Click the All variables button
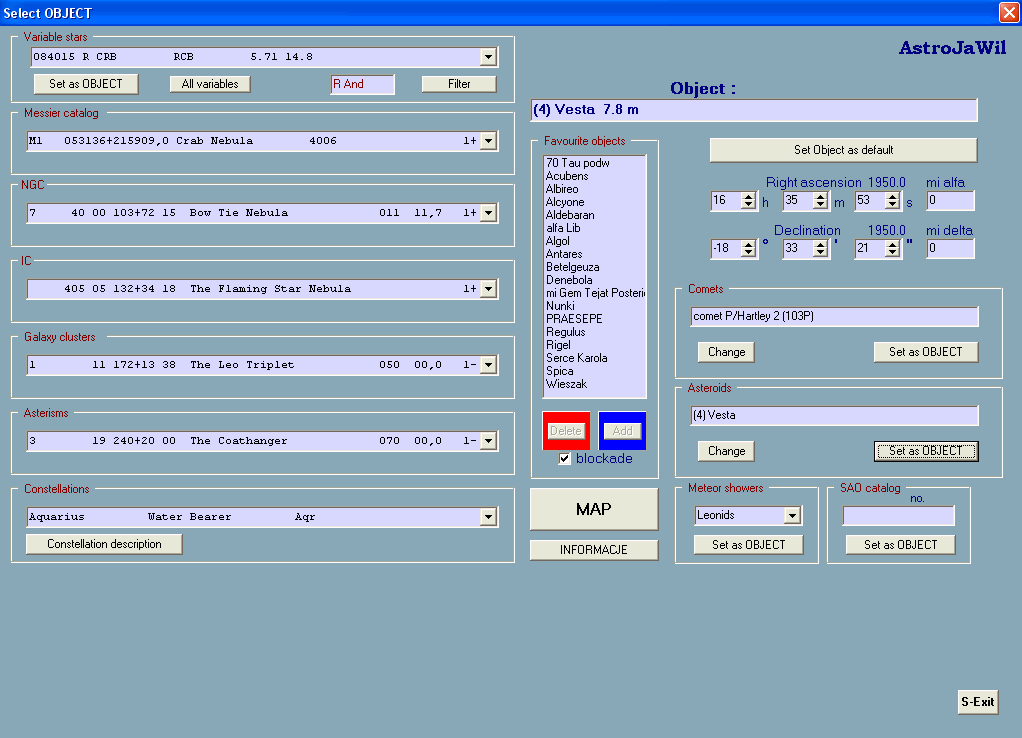Screen dimensions: 1022x738 coord(210,84)
